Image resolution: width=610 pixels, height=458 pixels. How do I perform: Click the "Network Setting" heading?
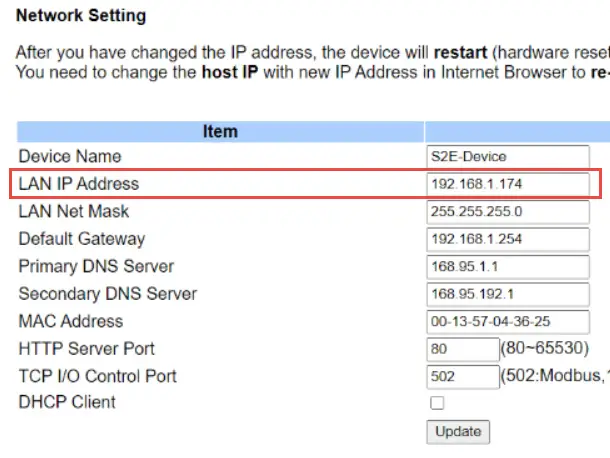[81, 16]
